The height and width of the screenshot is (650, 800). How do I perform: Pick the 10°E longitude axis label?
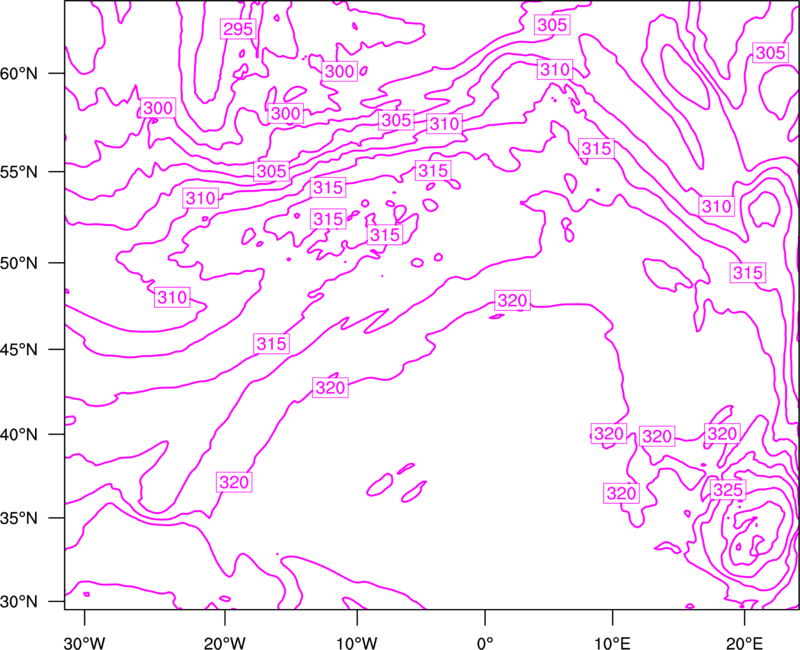(612, 643)
